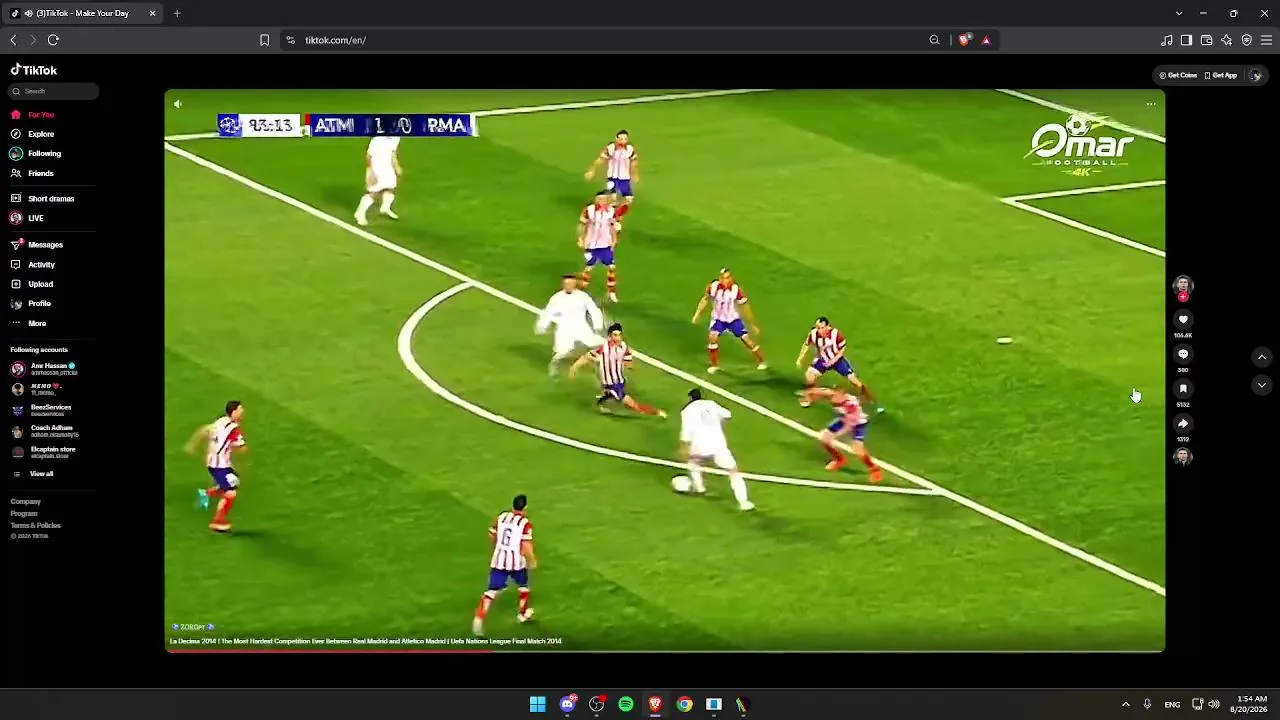This screenshot has height=720, width=1280.
Task: Focus the TikTok search box
Action: point(54,91)
